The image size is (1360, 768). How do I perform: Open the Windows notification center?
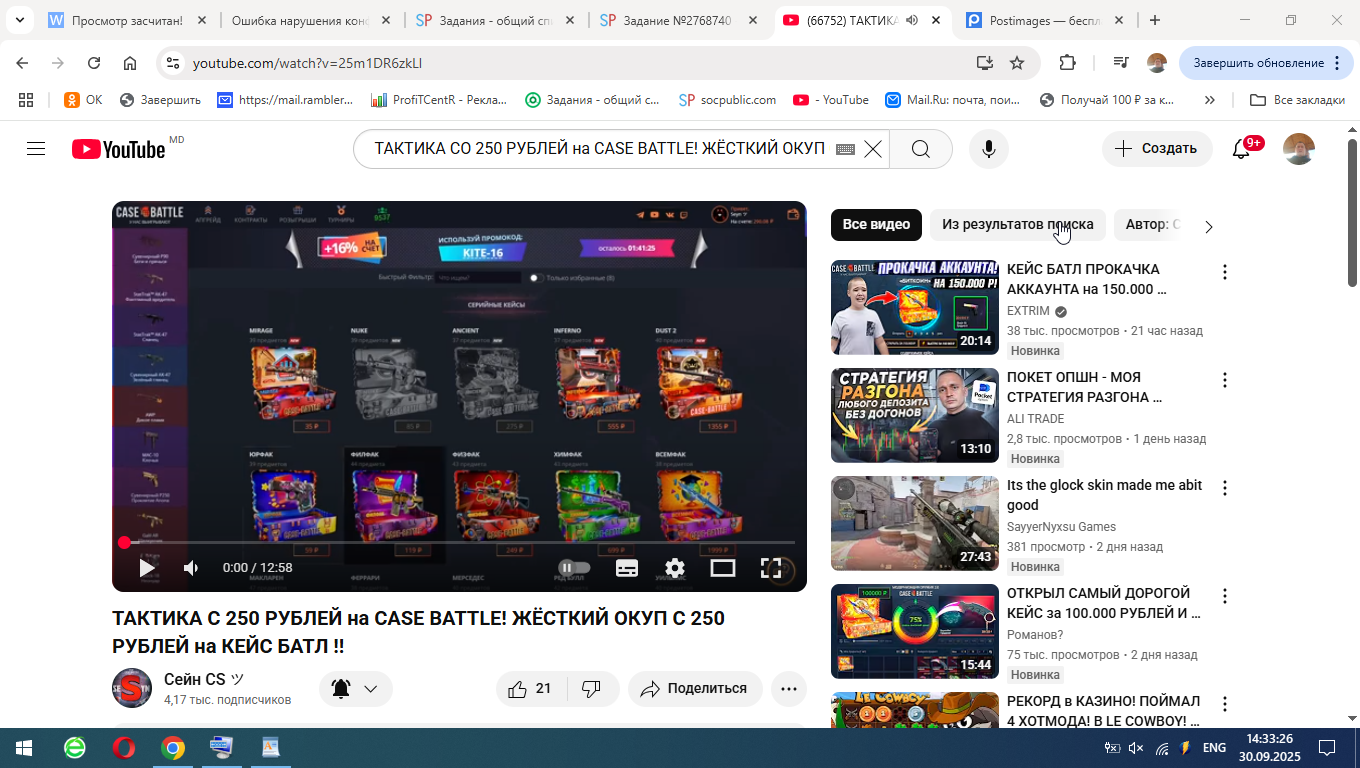tap(1327, 748)
